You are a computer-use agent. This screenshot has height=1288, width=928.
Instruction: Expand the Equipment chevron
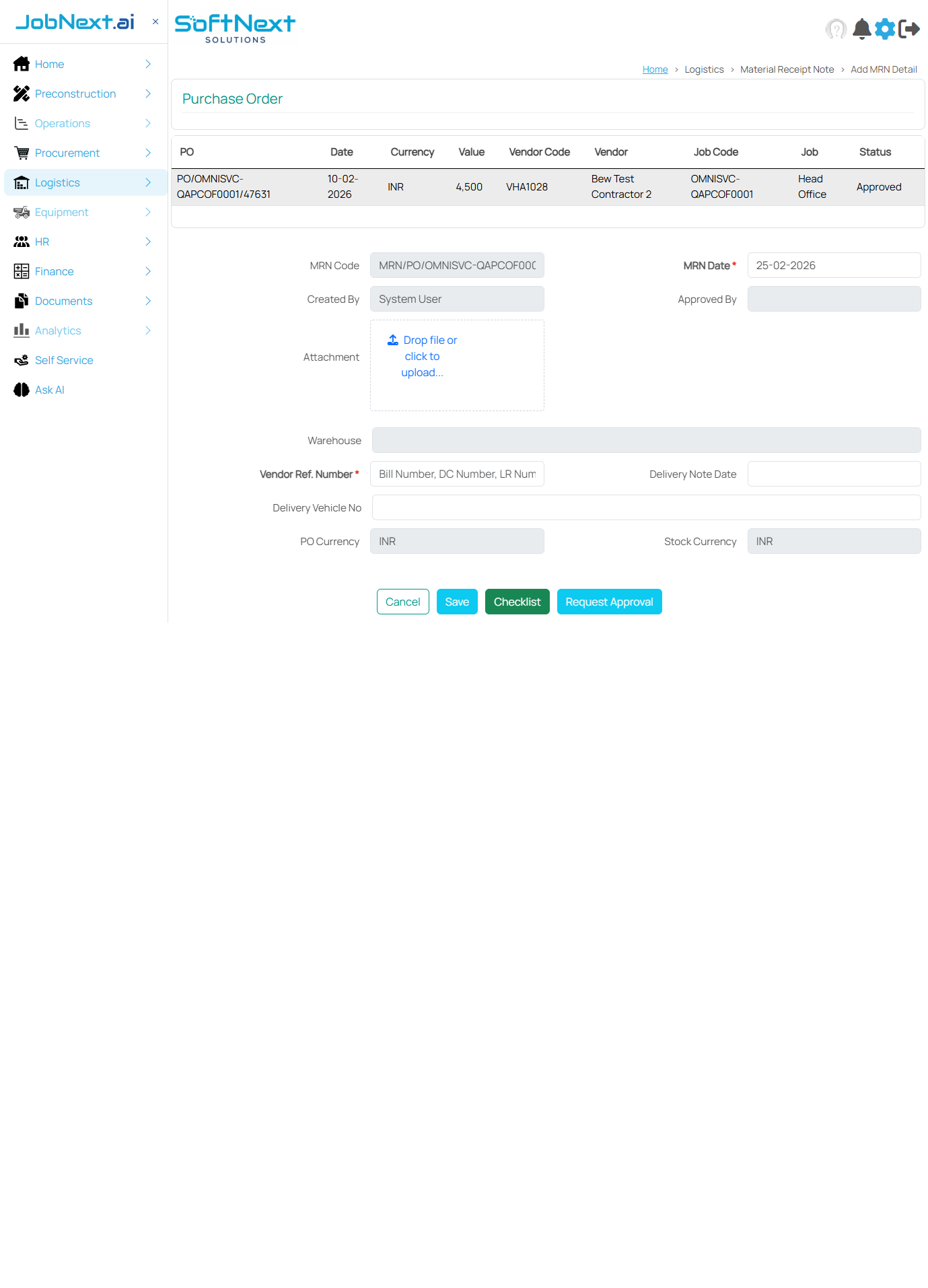click(x=148, y=212)
